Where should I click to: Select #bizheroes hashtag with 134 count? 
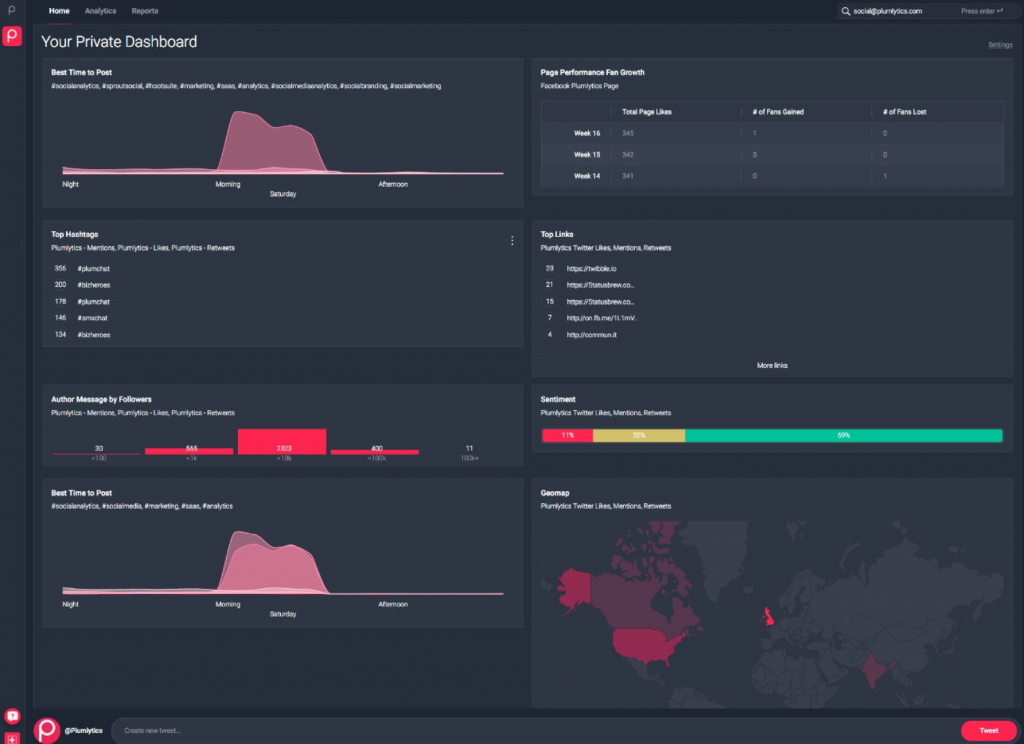(x=93, y=335)
